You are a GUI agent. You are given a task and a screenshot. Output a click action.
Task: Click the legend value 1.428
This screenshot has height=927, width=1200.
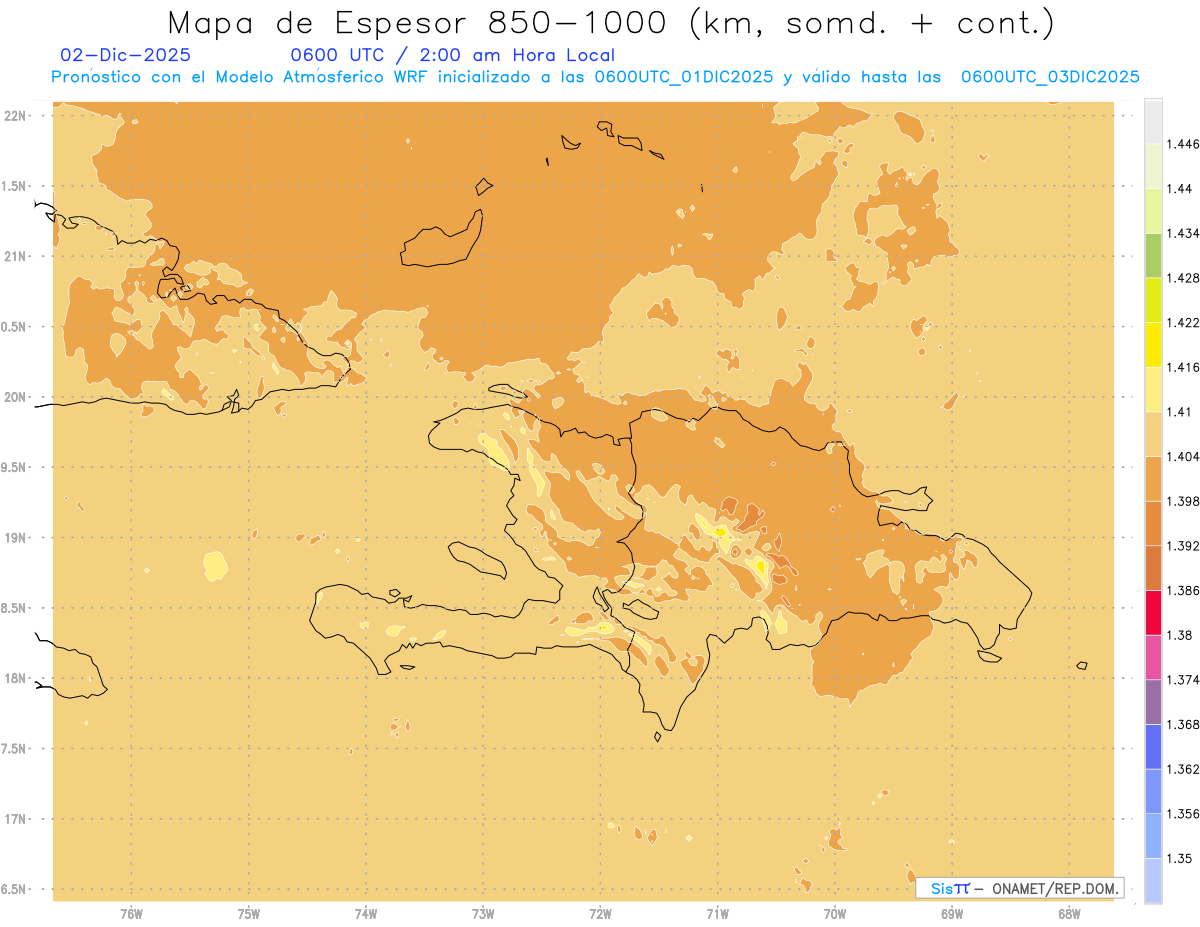tap(1182, 278)
